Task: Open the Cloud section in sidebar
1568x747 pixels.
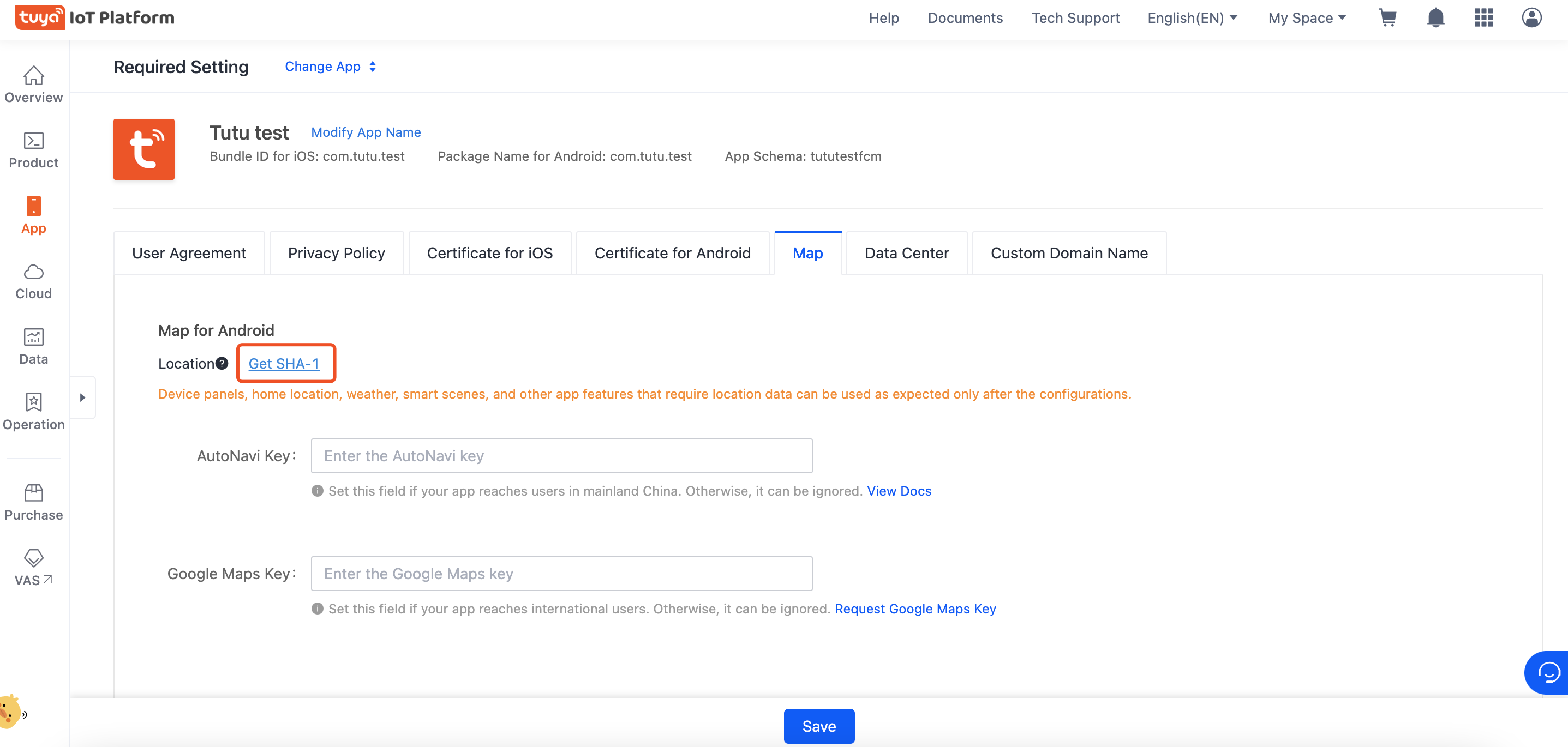Action: click(x=33, y=281)
